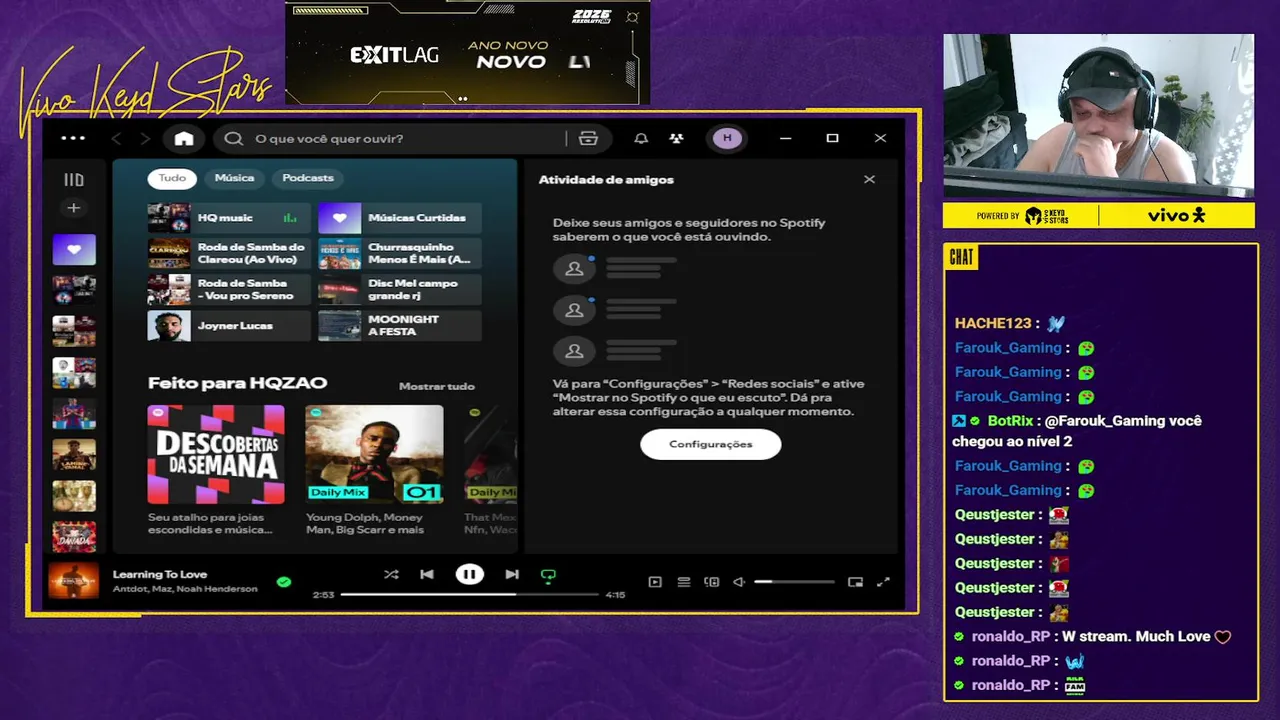Open the H profile avatar menu
Viewport: 1280px width, 720px height.
pos(727,138)
